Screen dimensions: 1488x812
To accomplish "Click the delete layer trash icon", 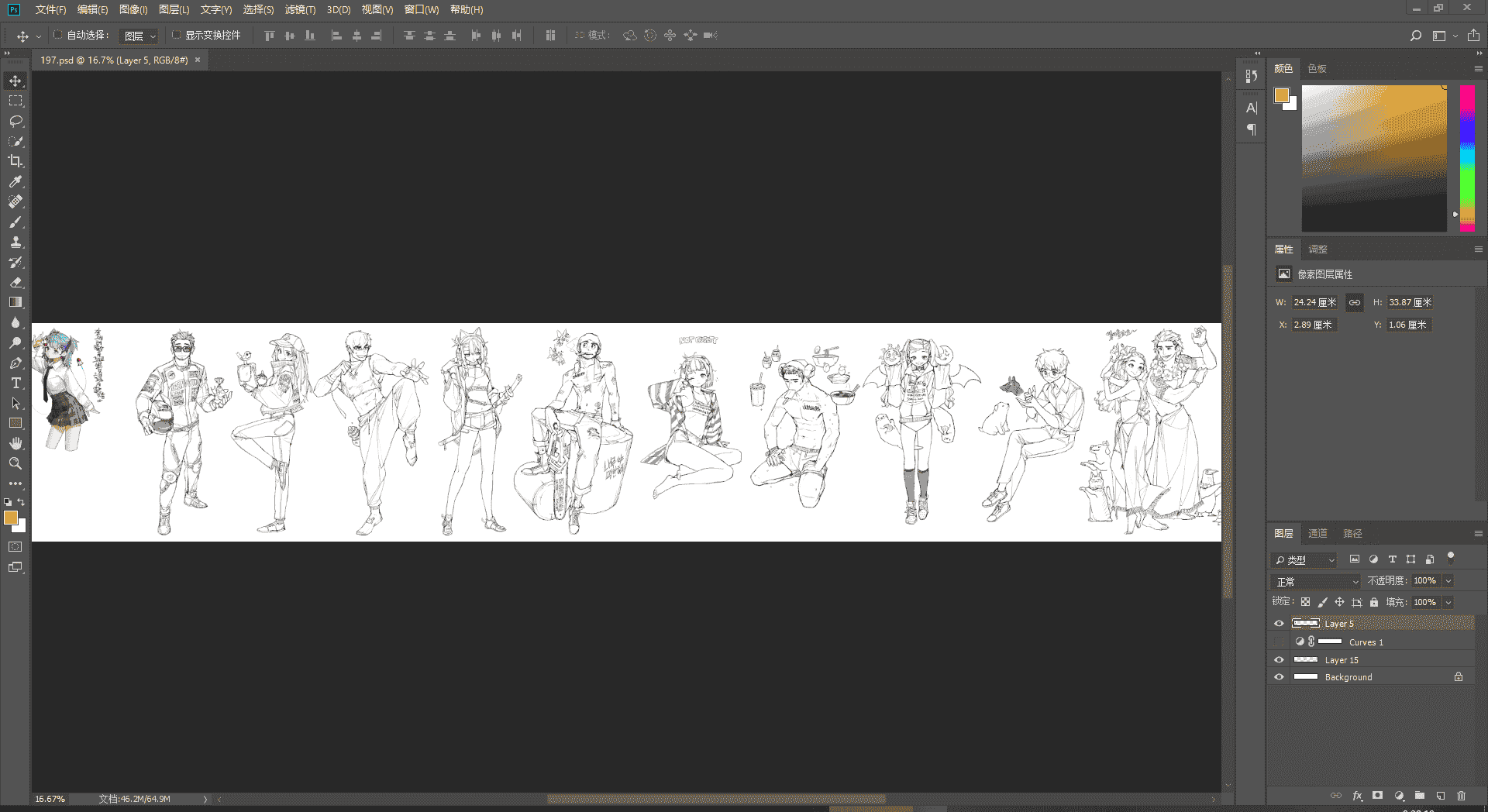I will 1461,796.
